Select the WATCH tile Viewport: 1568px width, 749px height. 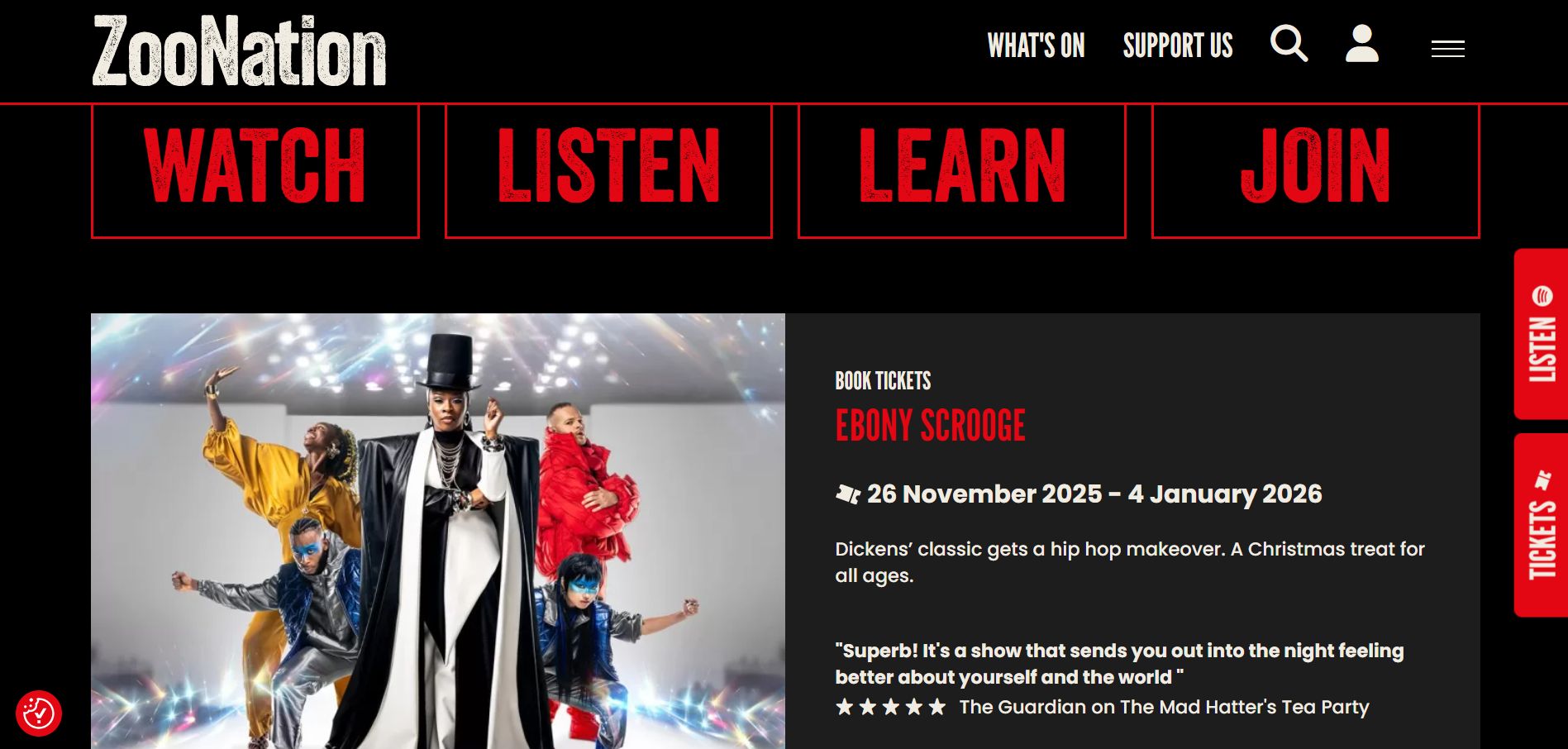pyautogui.click(x=255, y=171)
